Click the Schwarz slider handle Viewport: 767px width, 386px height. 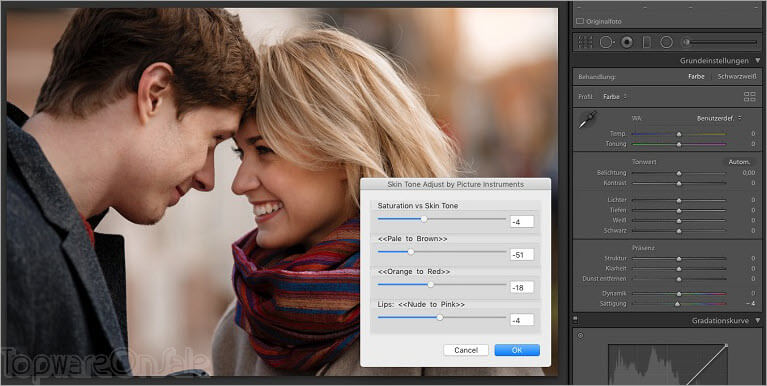click(679, 230)
